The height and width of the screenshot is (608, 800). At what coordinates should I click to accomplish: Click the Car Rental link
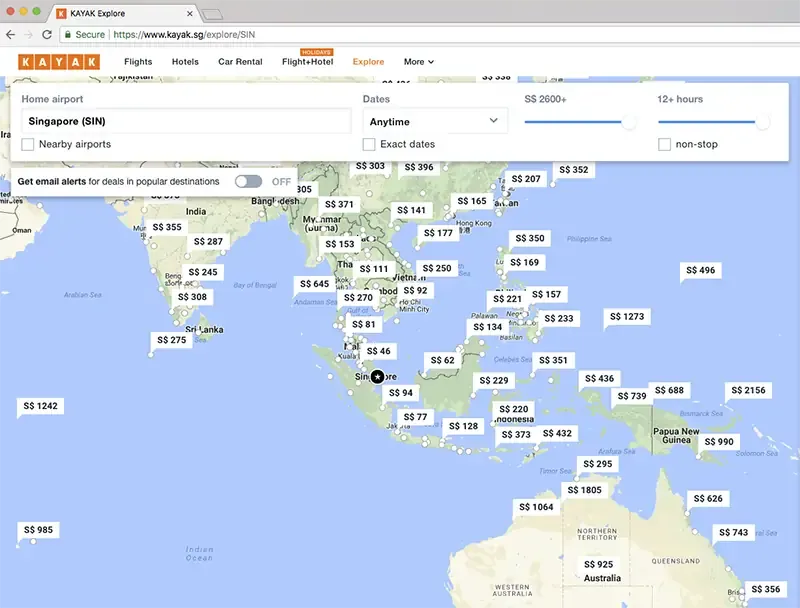pyautogui.click(x=240, y=62)
